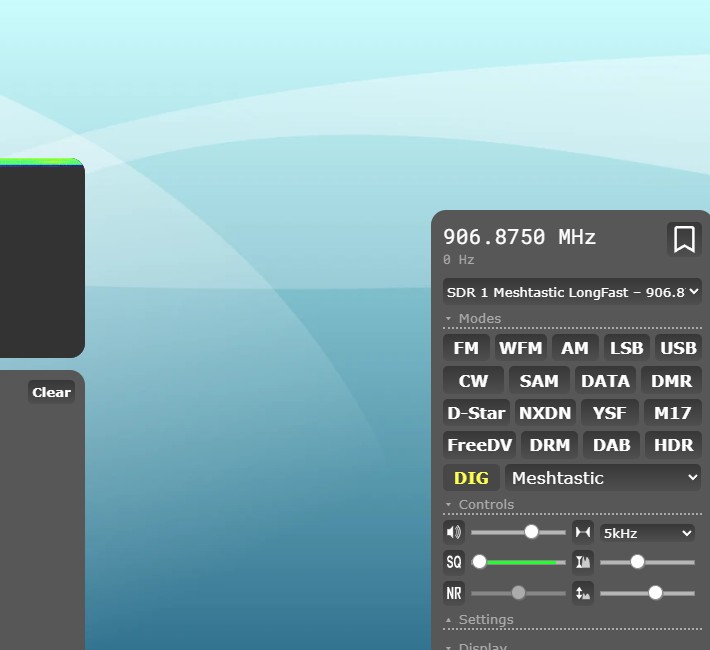Activate M17 mode
The image size is (710, 650).
[x=673, y=413]
